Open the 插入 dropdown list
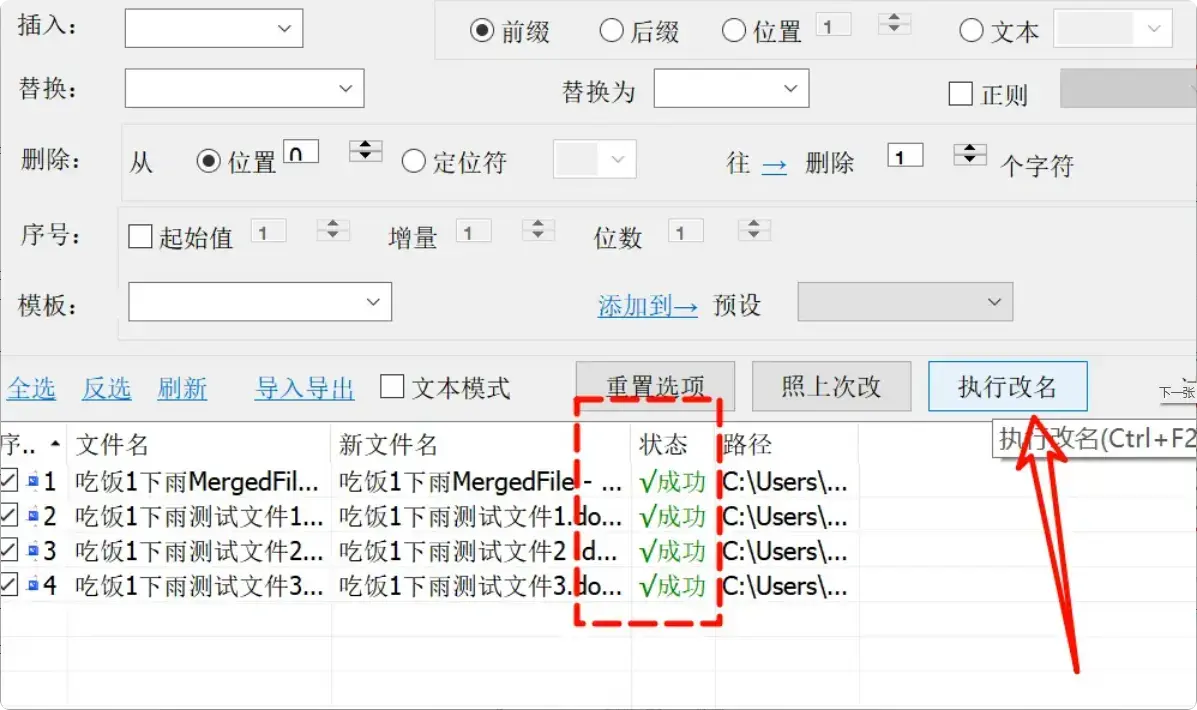Image resolution: width=1197 pixels, height=710 pixels. tap(285, 28)
